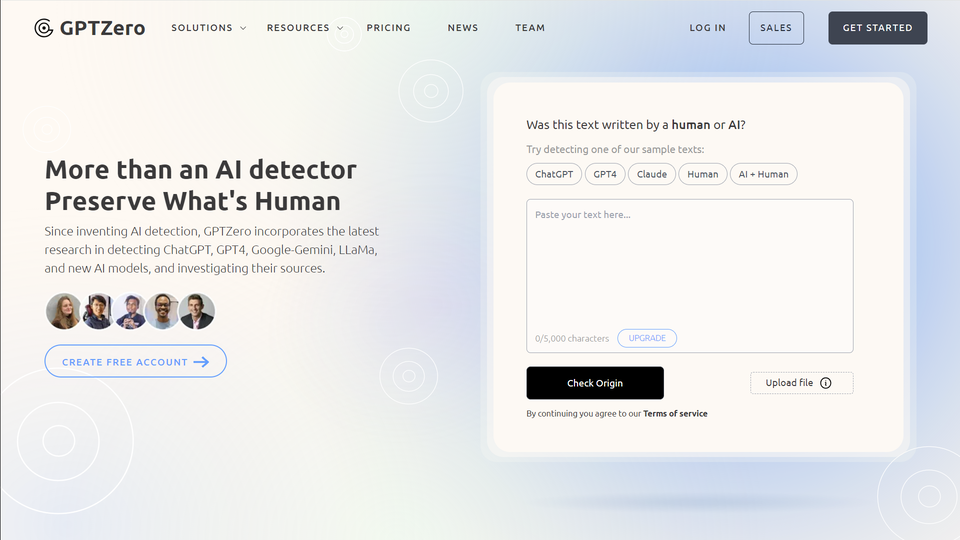Click the Preserve What's Human heading
This screenshot has height=540, width=960.
coord(192,201)
